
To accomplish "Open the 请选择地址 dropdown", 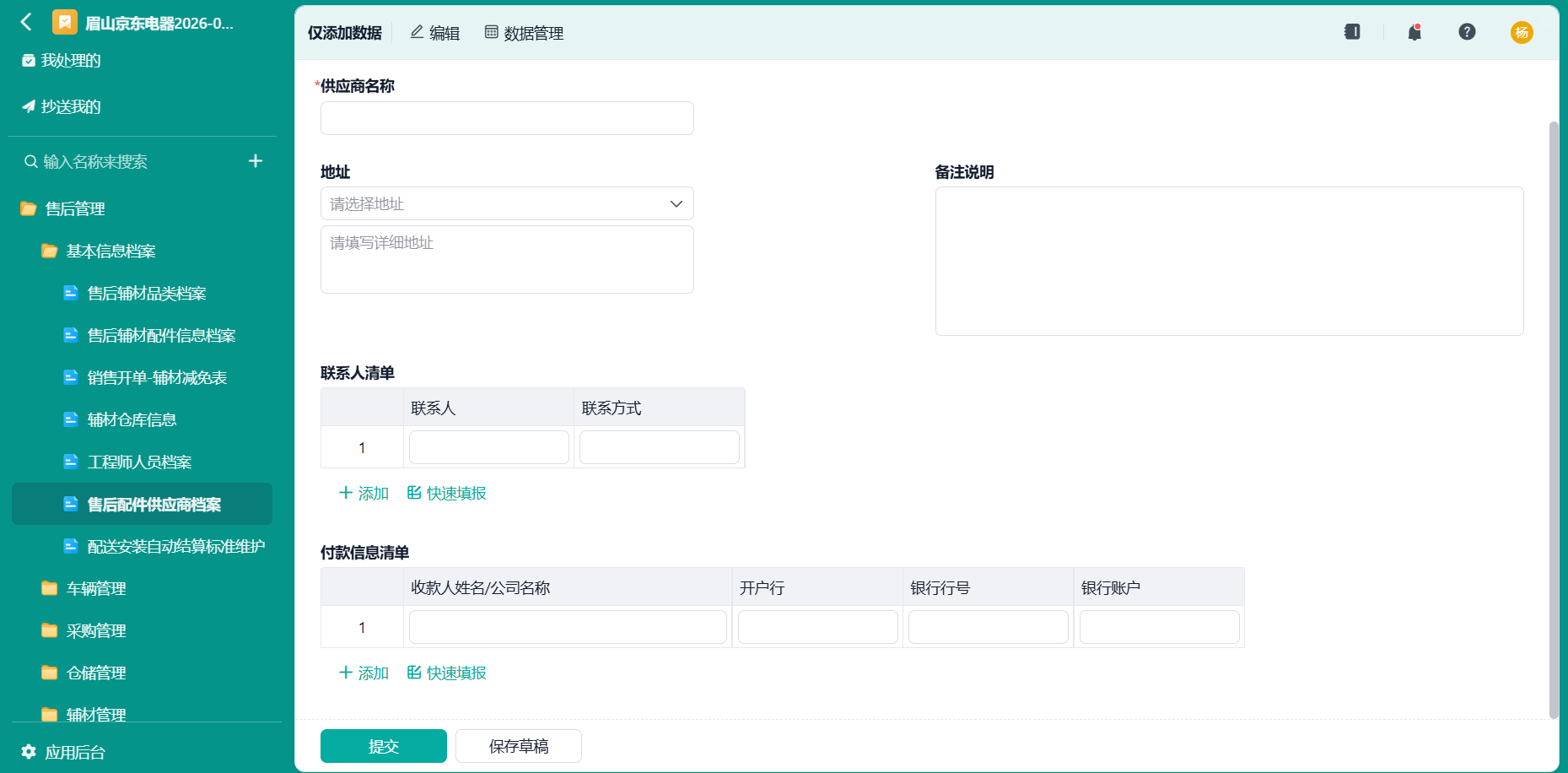I will coord(507,203).
